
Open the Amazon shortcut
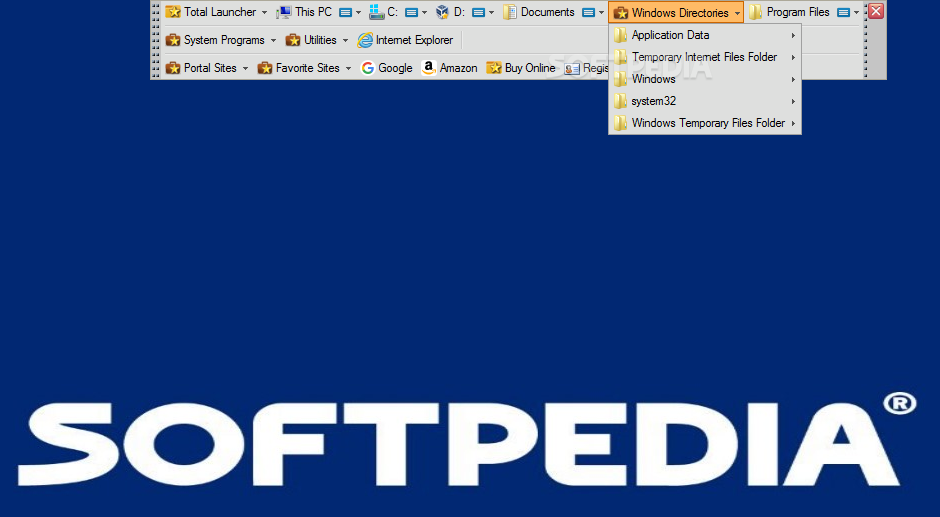click(x=449, y=68)
